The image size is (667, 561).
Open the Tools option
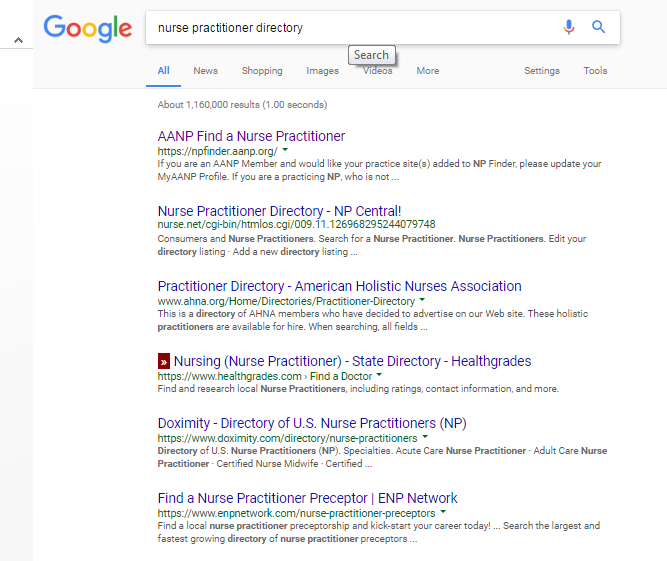click(595, 71)
